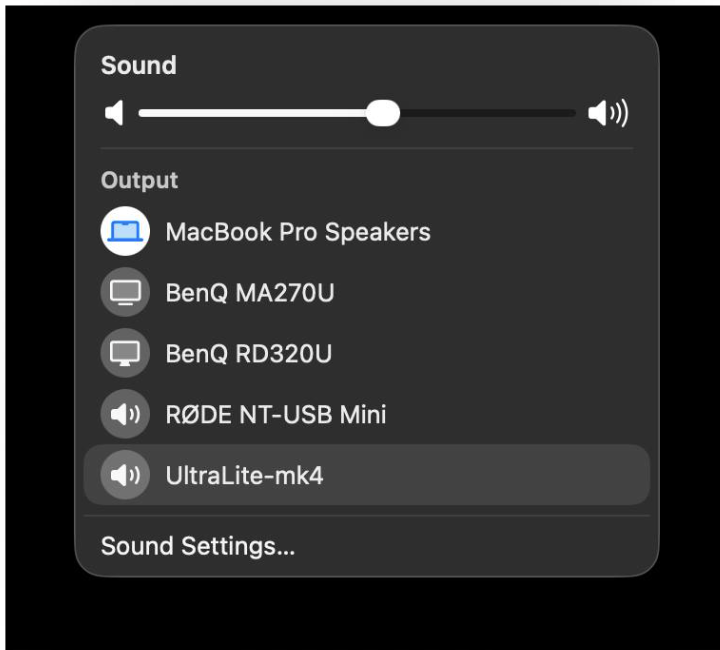Viewport: 720px width, 650px height.
Task: Choose the BenQ RD320U text entry
Action: click(x=248, y=353)
